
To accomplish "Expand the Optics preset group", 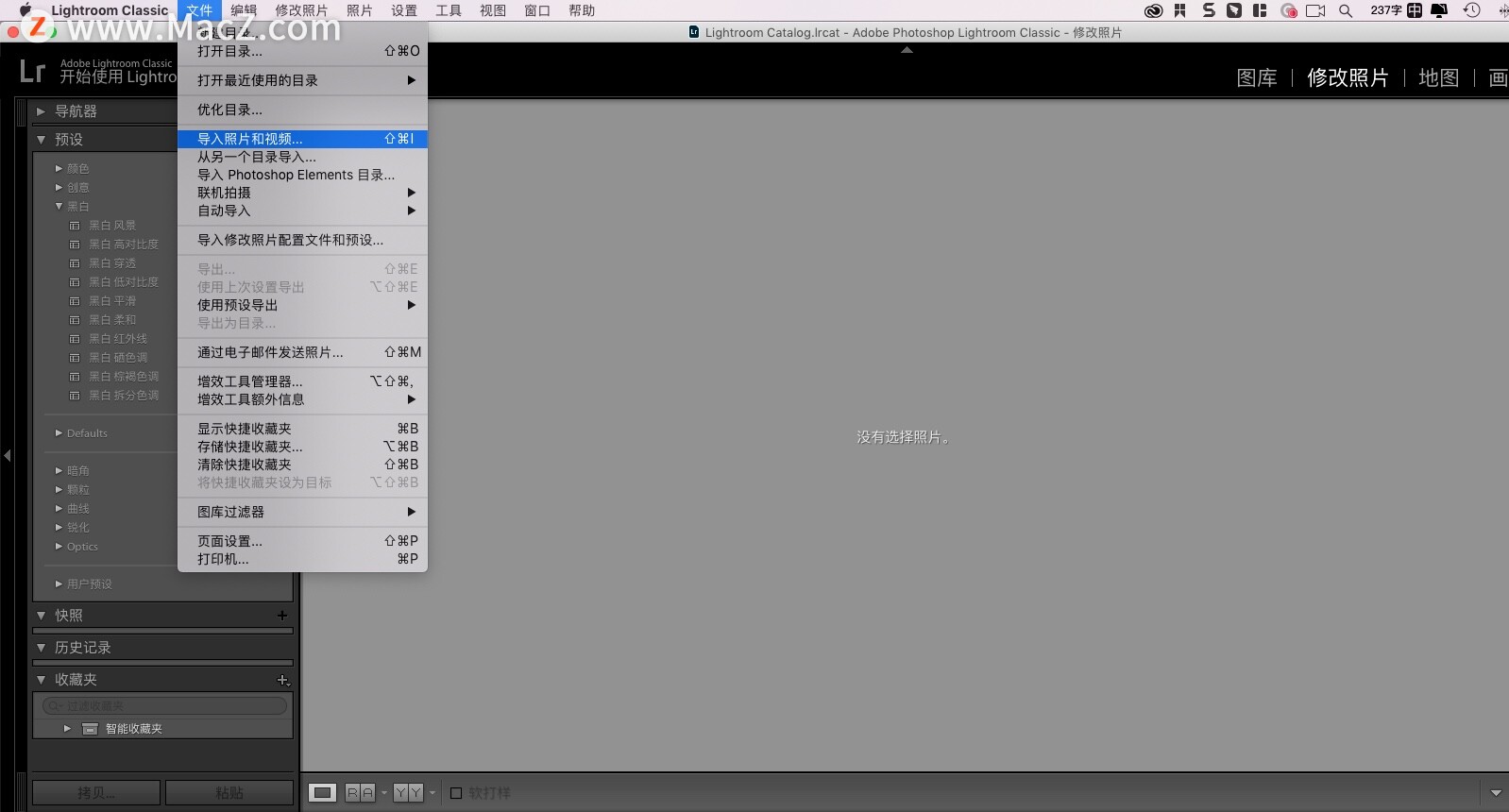I will coord(59,547).
